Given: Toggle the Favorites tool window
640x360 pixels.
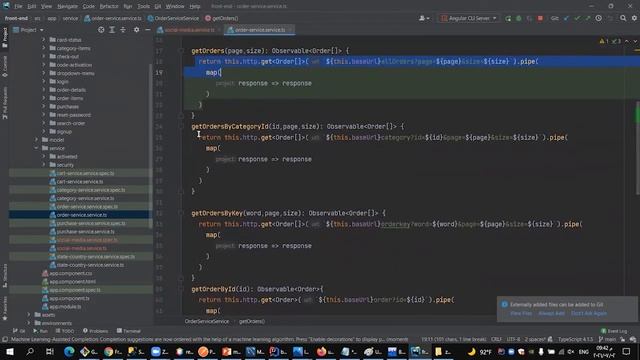Looking at the screenshot, I should tap(4, 309).
